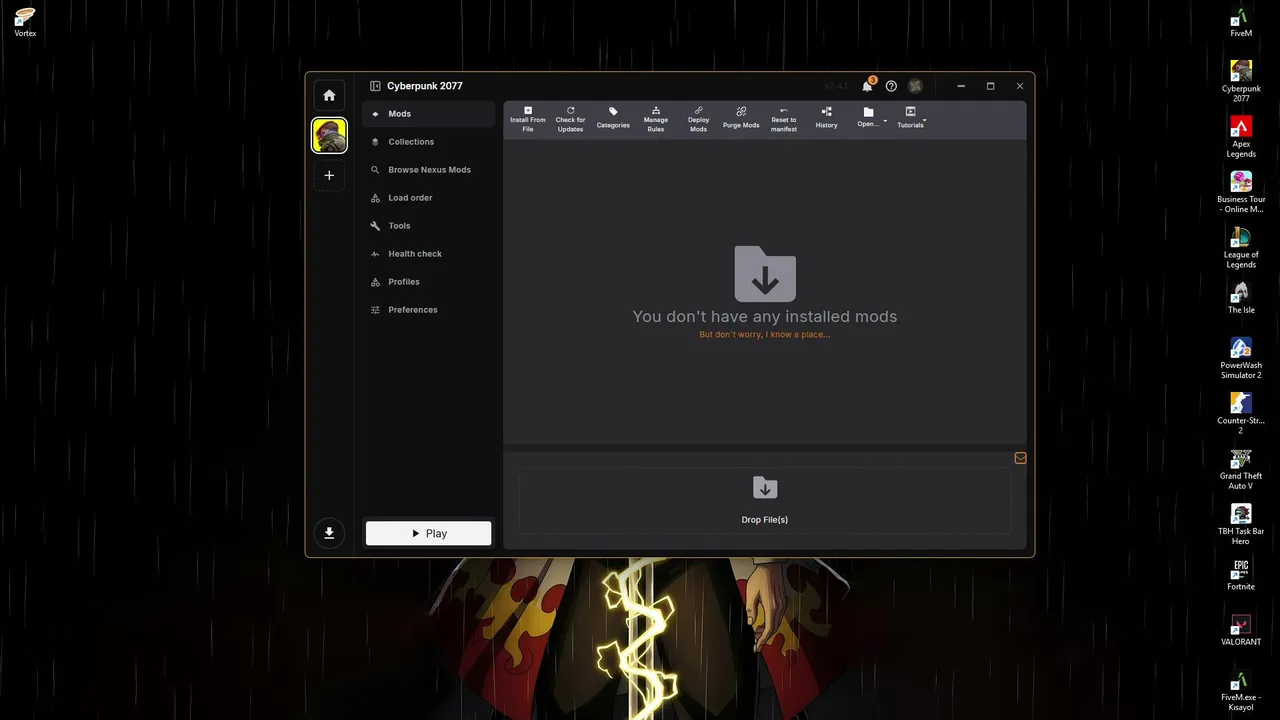Click Deploy Mods in the toolbar
1280x720 pixels.
tap(698, 119)
